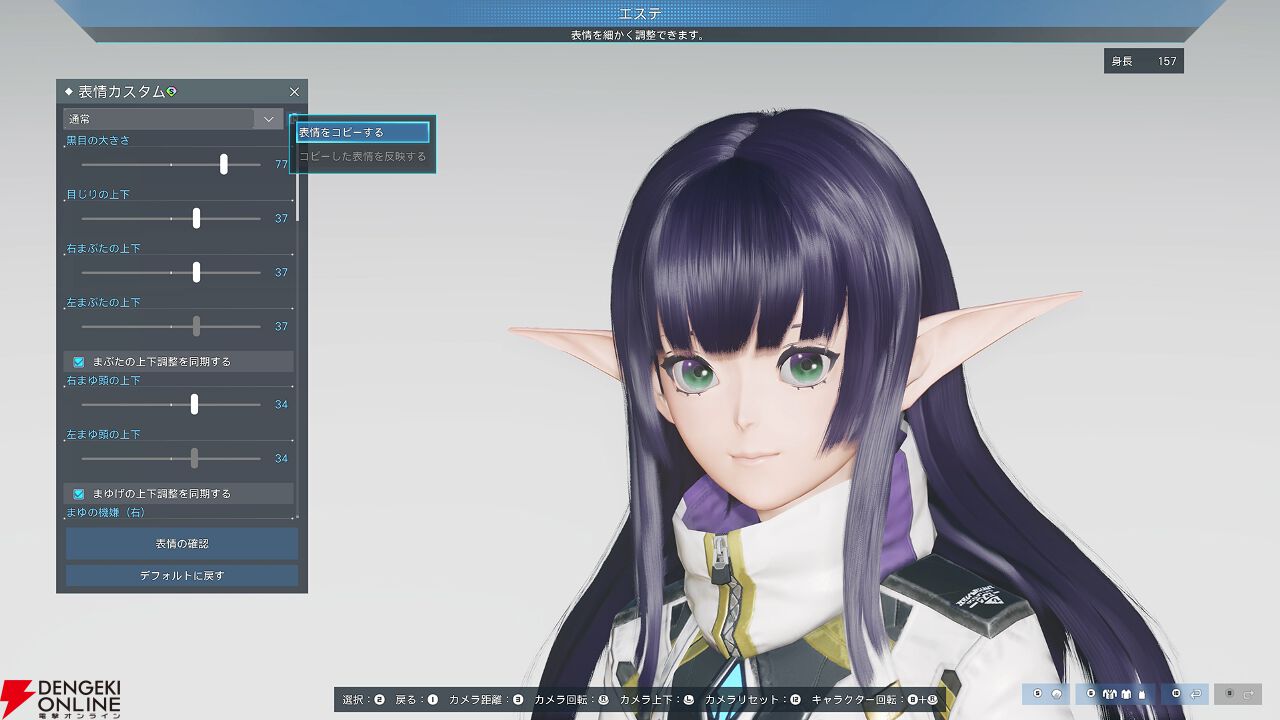This screenshot has width=1280, height=720.
Task: Click the 左まゆ頭の上下 slider handle
Action: tap(194, 458)
